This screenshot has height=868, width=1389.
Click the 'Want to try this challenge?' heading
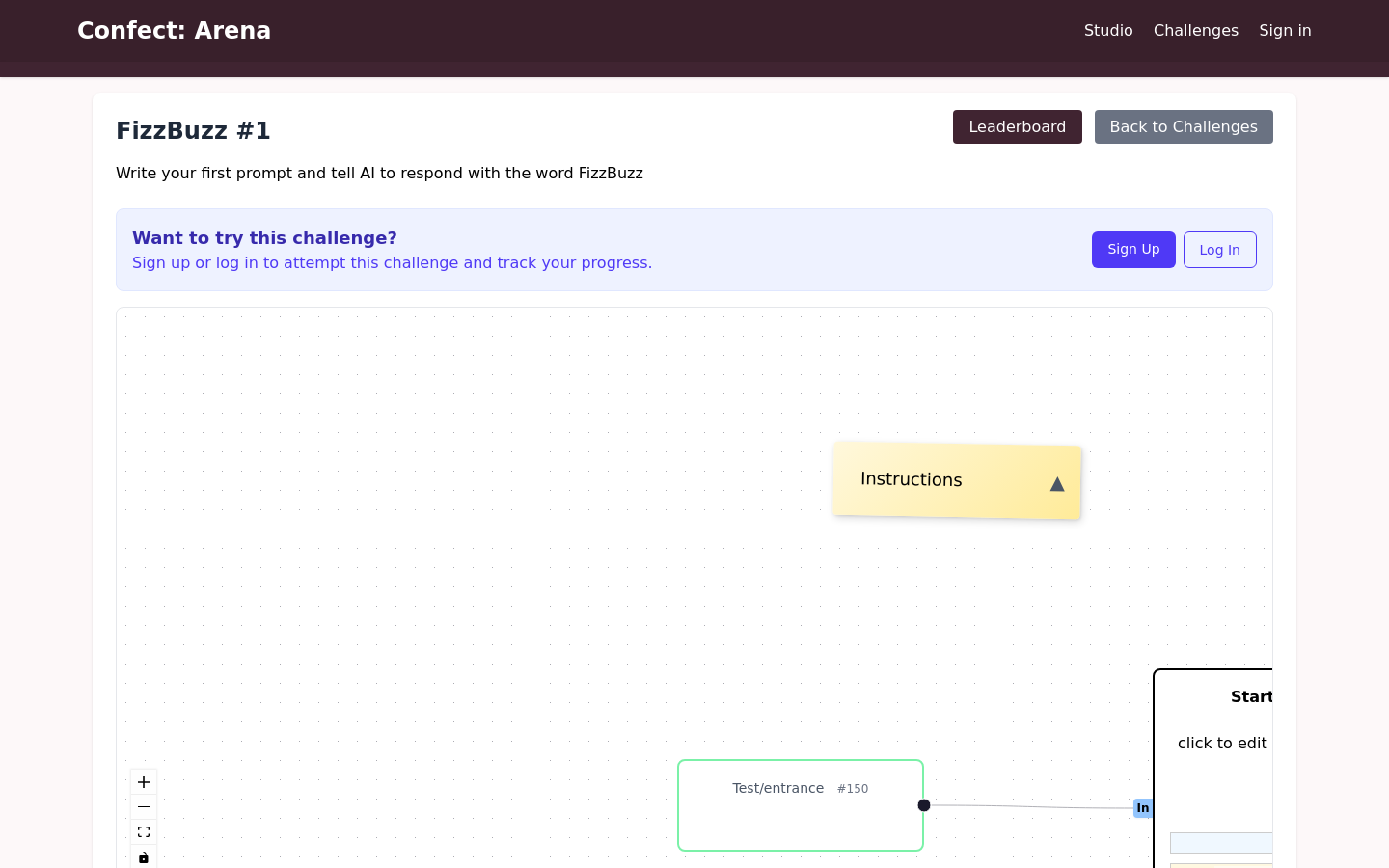[264, 238]
